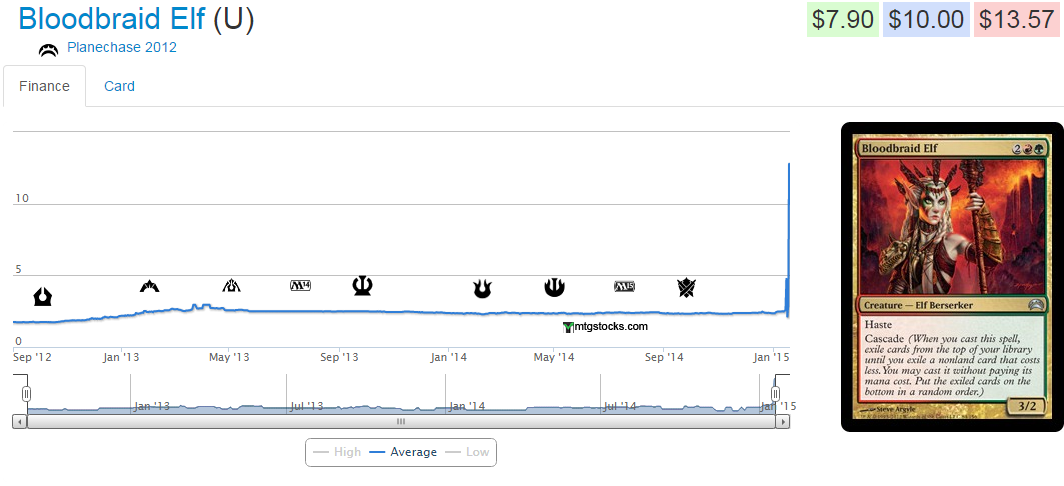Click the Return to Ravnica set icon near Sep '12
The width and height of the screenshot is (1064, 486).
(43, 296)
